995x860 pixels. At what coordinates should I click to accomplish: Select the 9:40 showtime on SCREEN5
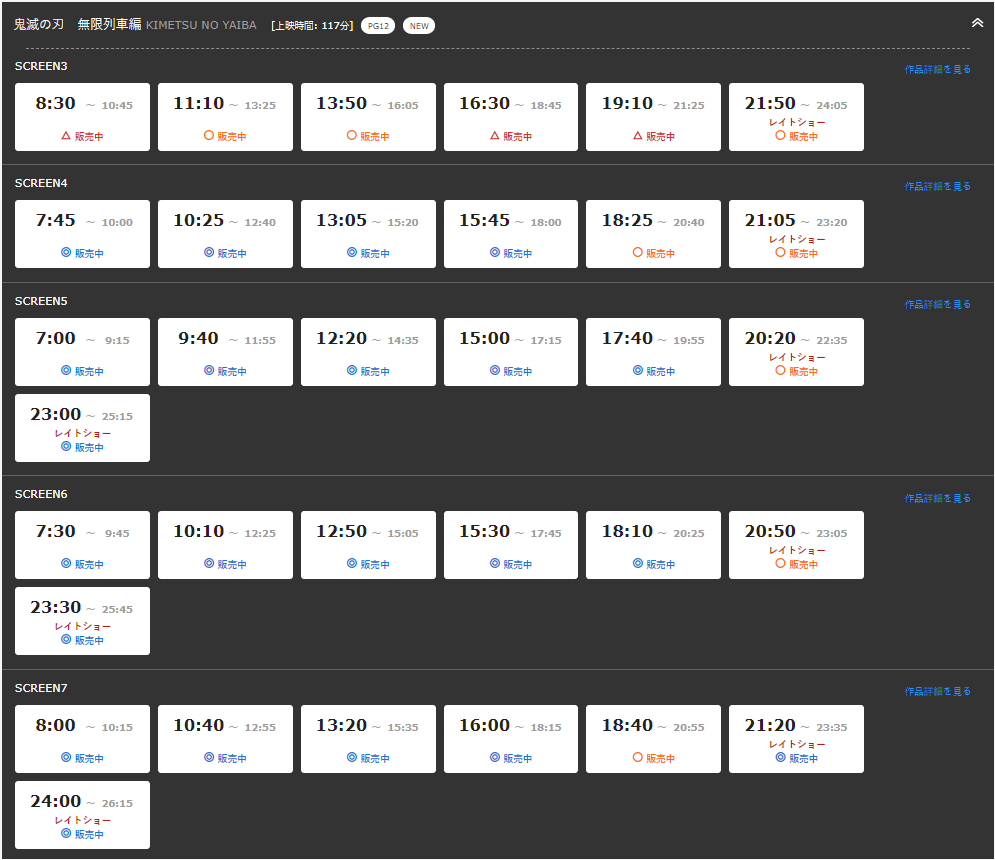(225, 352)
